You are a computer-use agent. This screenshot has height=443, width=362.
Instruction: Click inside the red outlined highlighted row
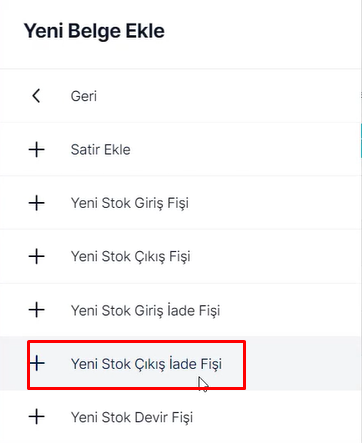[137, 364]
